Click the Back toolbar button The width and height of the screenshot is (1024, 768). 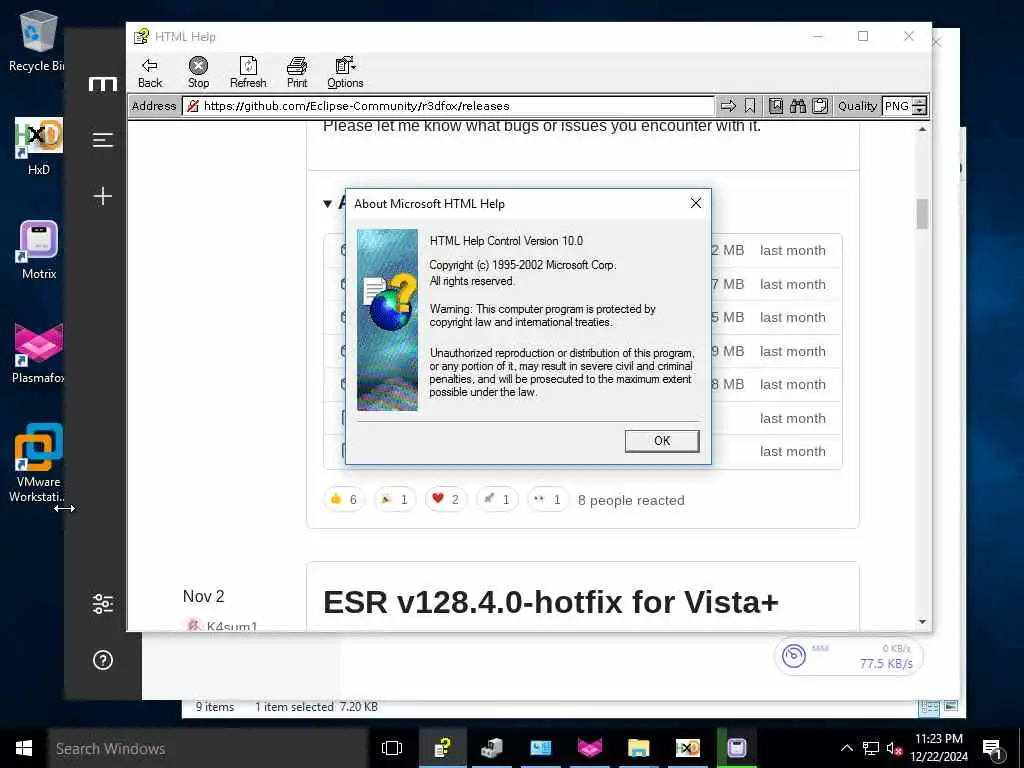[x=150, y=72]
